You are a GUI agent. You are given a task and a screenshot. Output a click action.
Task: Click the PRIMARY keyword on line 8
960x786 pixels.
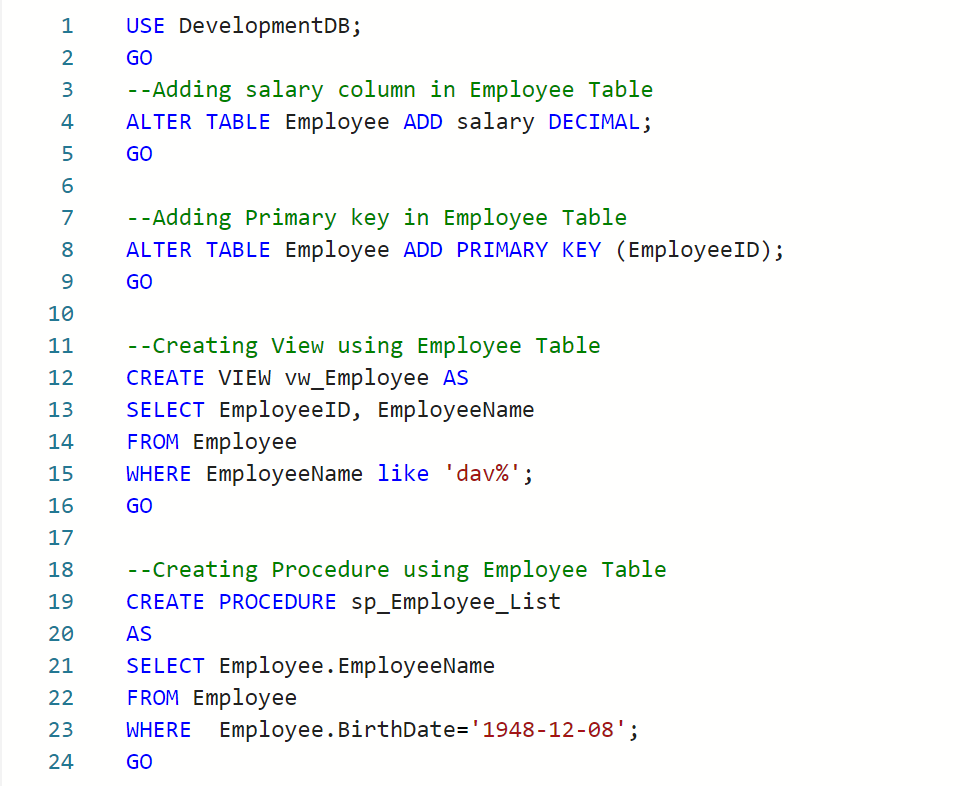click(x=502, y=250)
